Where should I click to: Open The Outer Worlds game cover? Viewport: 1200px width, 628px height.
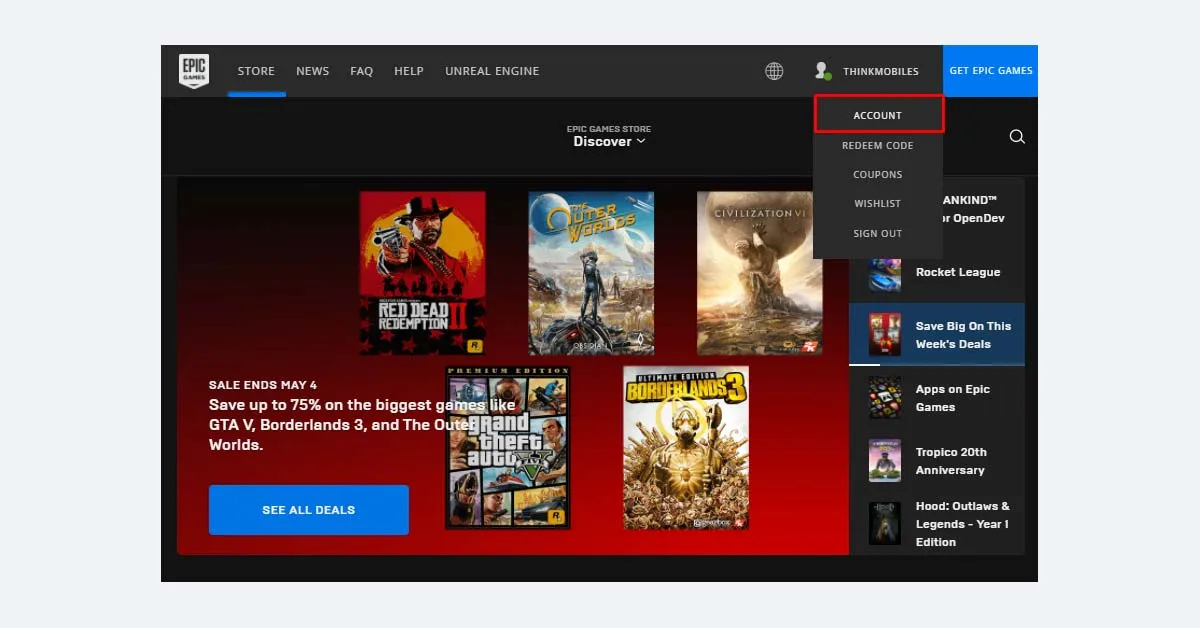click(x=591, y=273)
